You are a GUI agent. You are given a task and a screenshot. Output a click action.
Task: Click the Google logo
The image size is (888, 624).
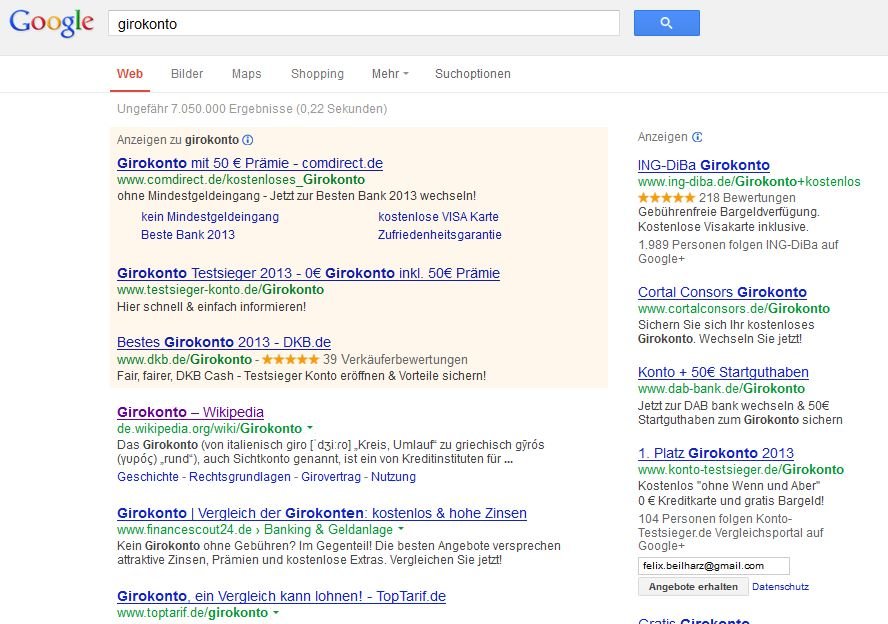pyautogui.click(x=52, y=23)
